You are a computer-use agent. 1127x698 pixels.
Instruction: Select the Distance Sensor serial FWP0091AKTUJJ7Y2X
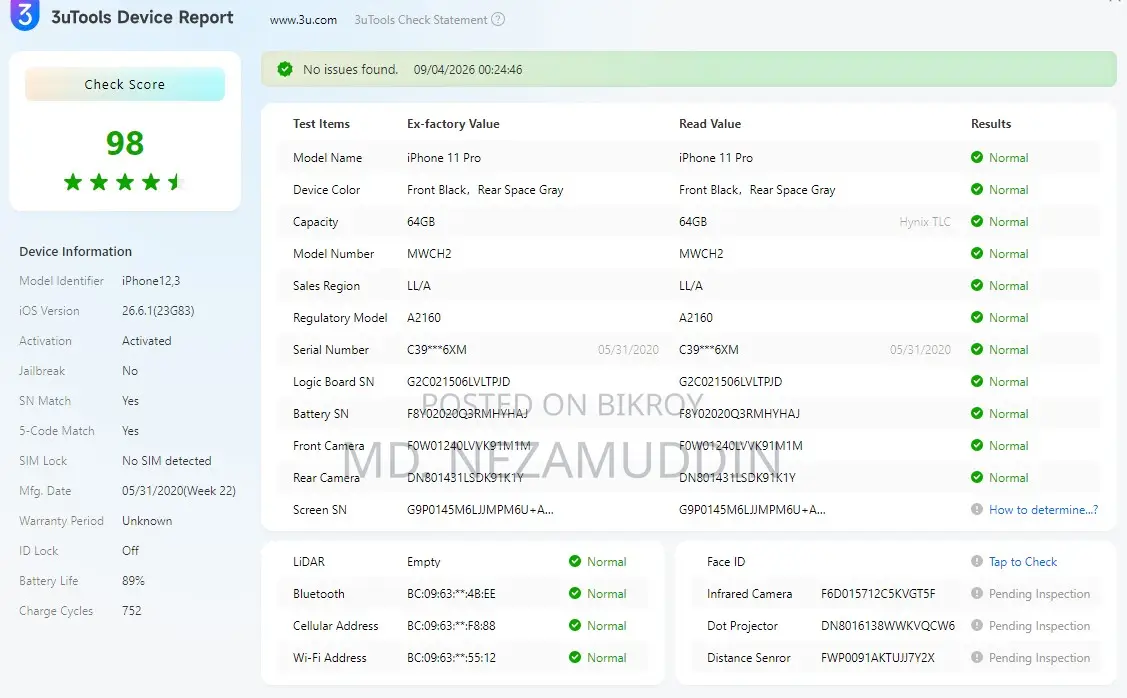tap(878, 658)
